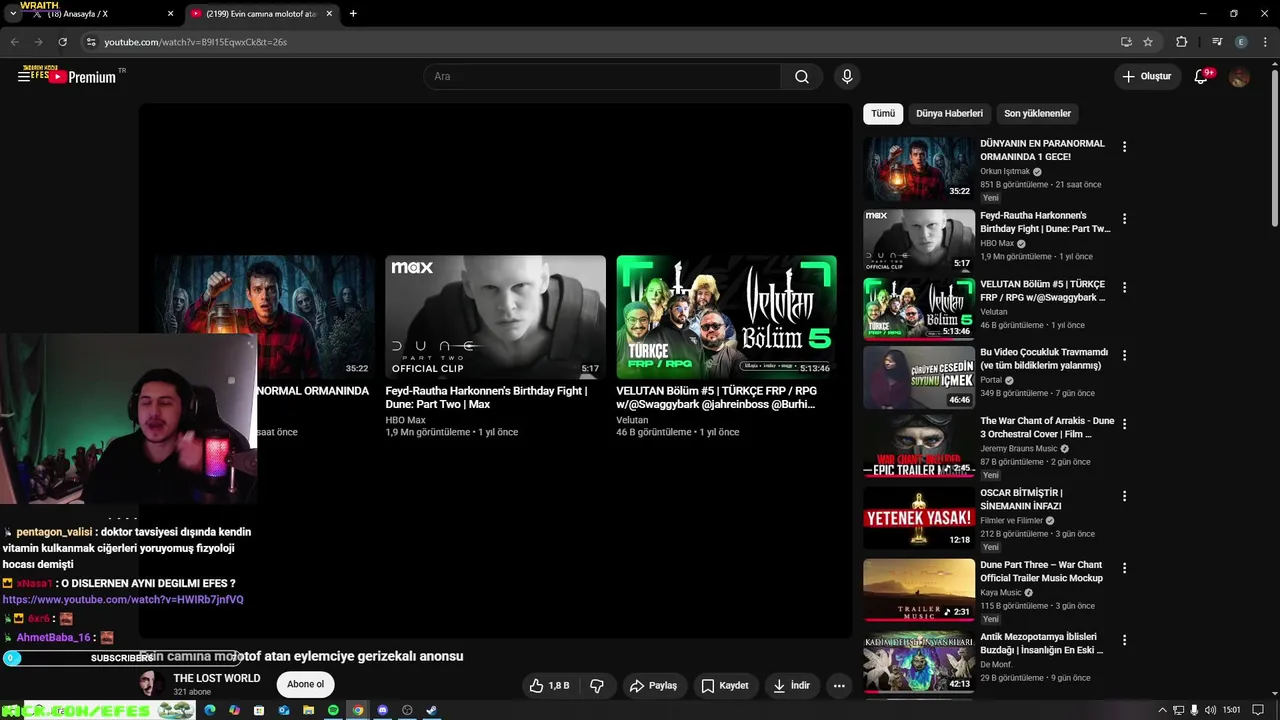Screen dimensions: 1280x720
Task: Open Dune endscreen Birthday Fight thumbnail
Action: 496,317
